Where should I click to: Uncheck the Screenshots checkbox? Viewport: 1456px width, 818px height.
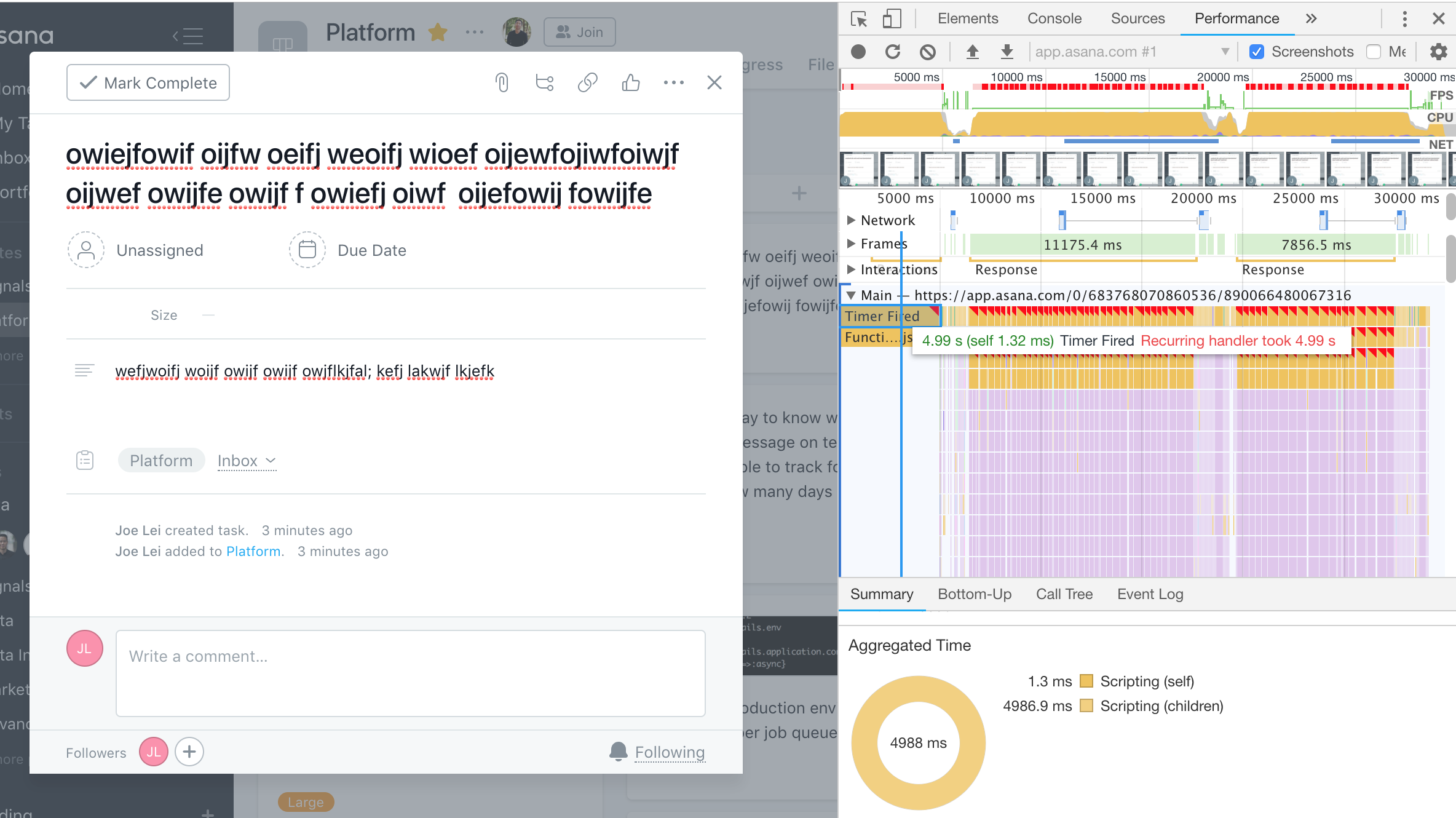click(x=1257, y=52)
